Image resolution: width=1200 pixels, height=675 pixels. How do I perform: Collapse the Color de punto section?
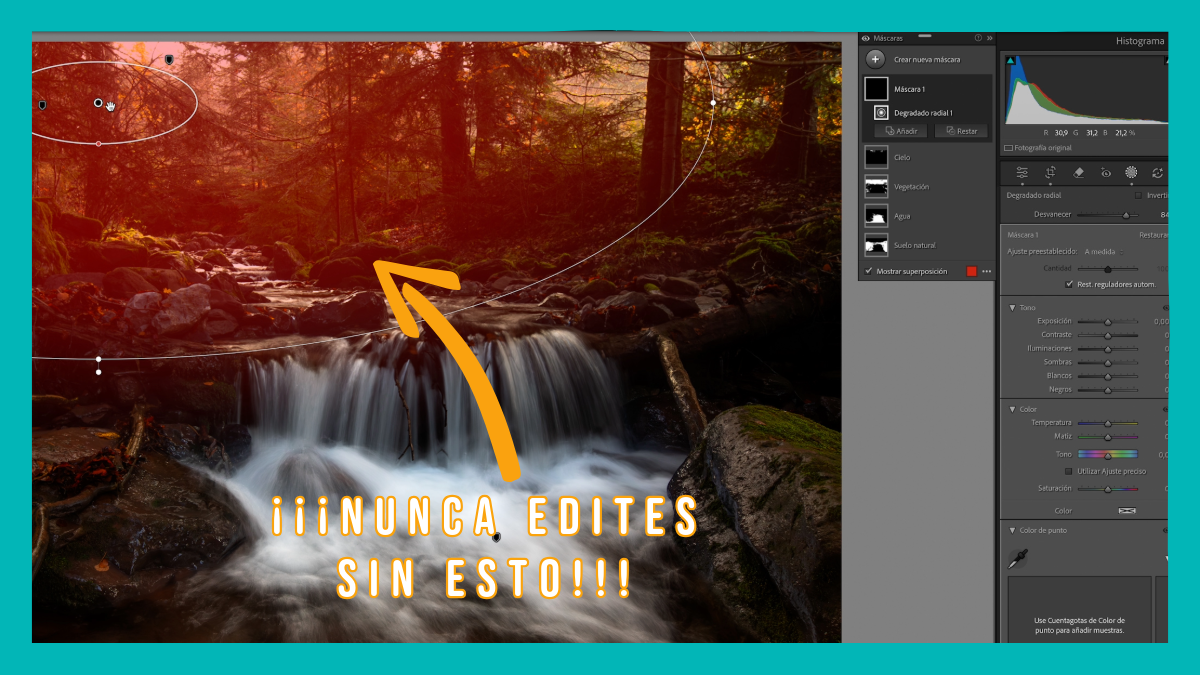[1012, 530]
